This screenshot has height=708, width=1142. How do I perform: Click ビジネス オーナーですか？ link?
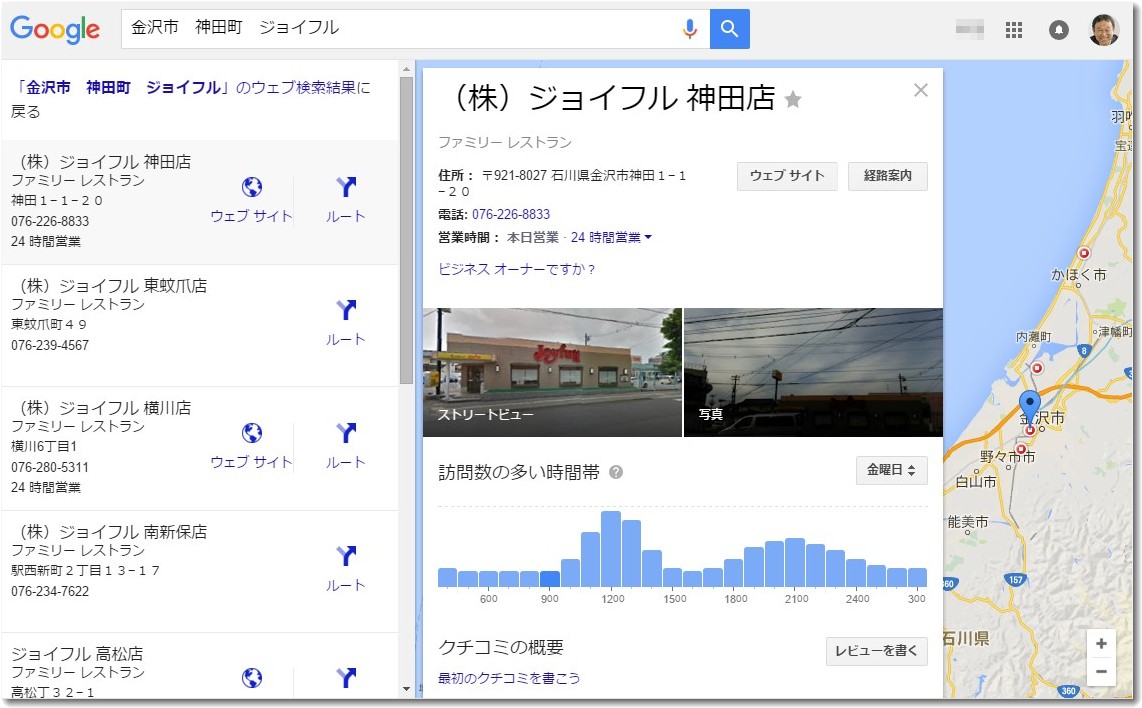point(517,269)
